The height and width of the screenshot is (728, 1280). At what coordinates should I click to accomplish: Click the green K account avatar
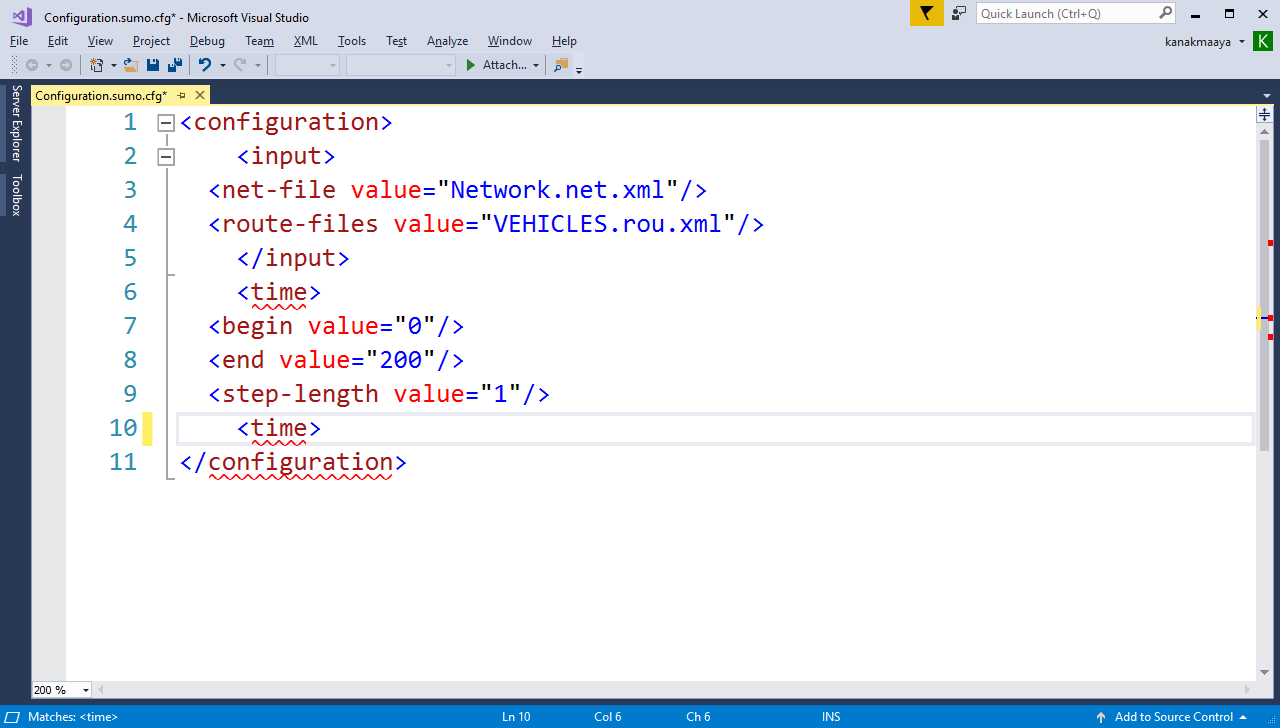coord(1263,41)
